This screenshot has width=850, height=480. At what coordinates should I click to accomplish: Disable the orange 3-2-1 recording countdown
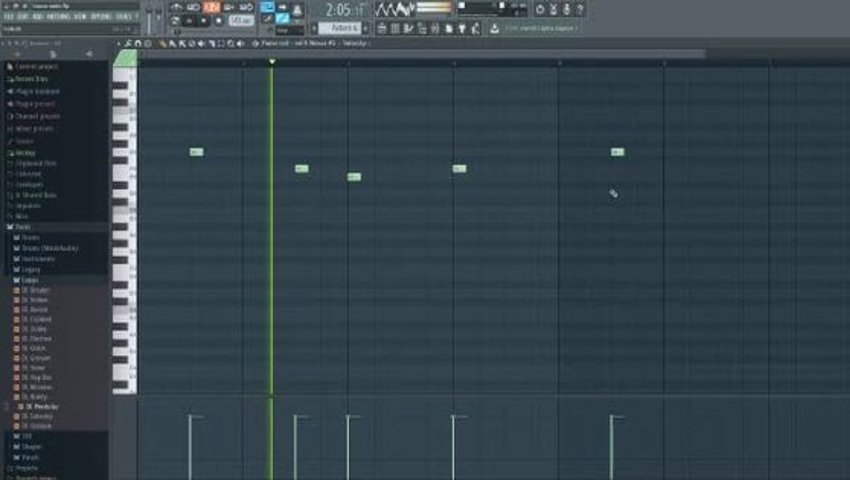click(211, 7)
